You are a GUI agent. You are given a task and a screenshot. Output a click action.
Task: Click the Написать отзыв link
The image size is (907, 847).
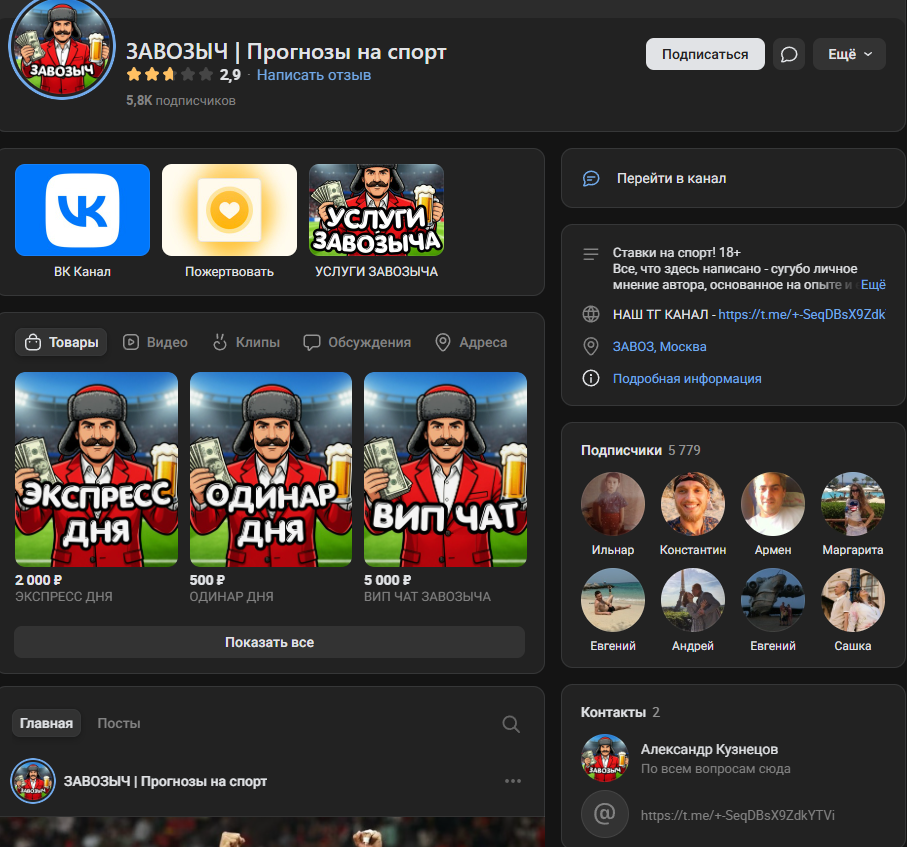tap(314, 75)
